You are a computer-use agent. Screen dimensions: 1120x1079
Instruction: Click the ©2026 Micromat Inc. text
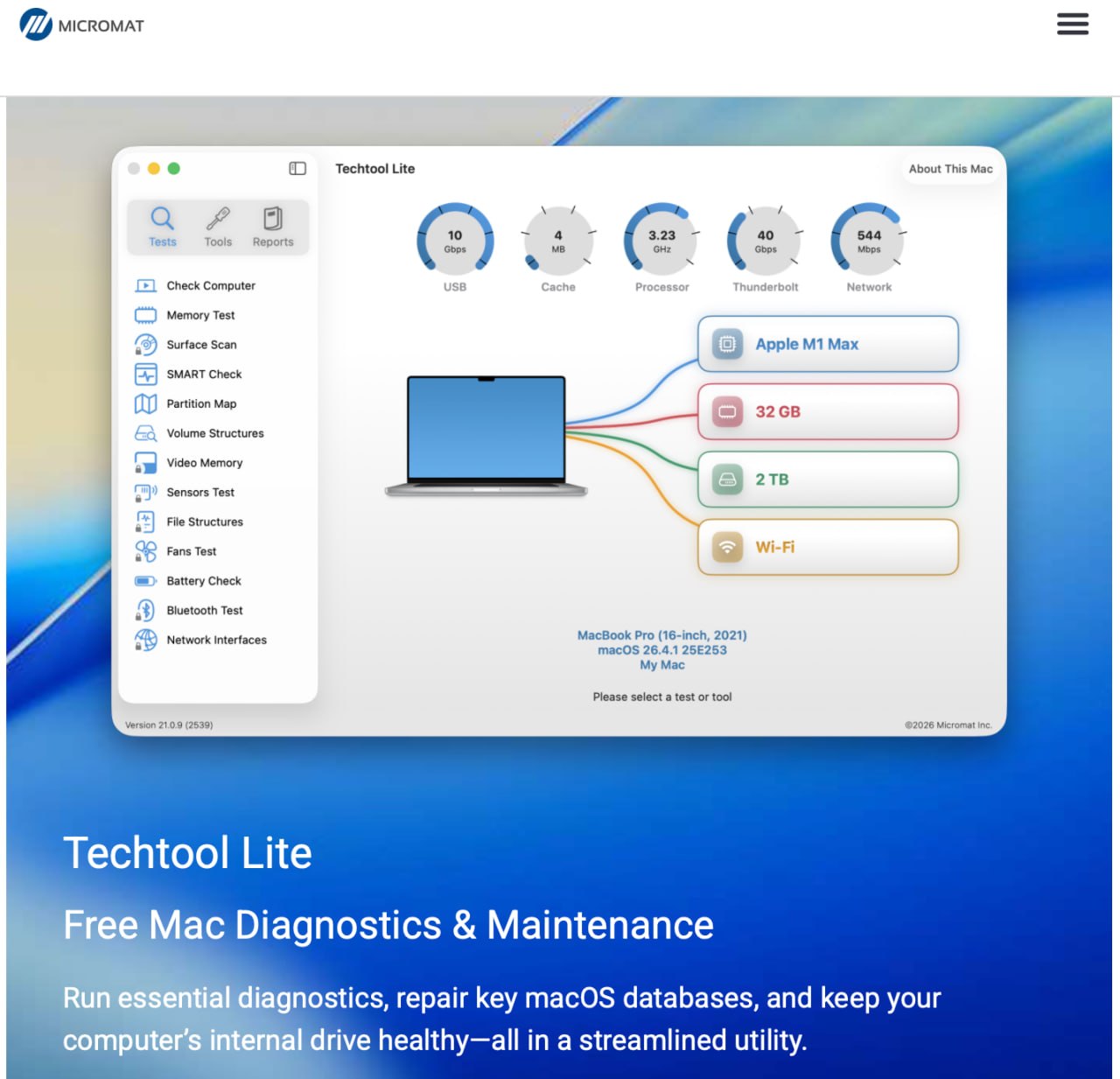tap(948, 725)
